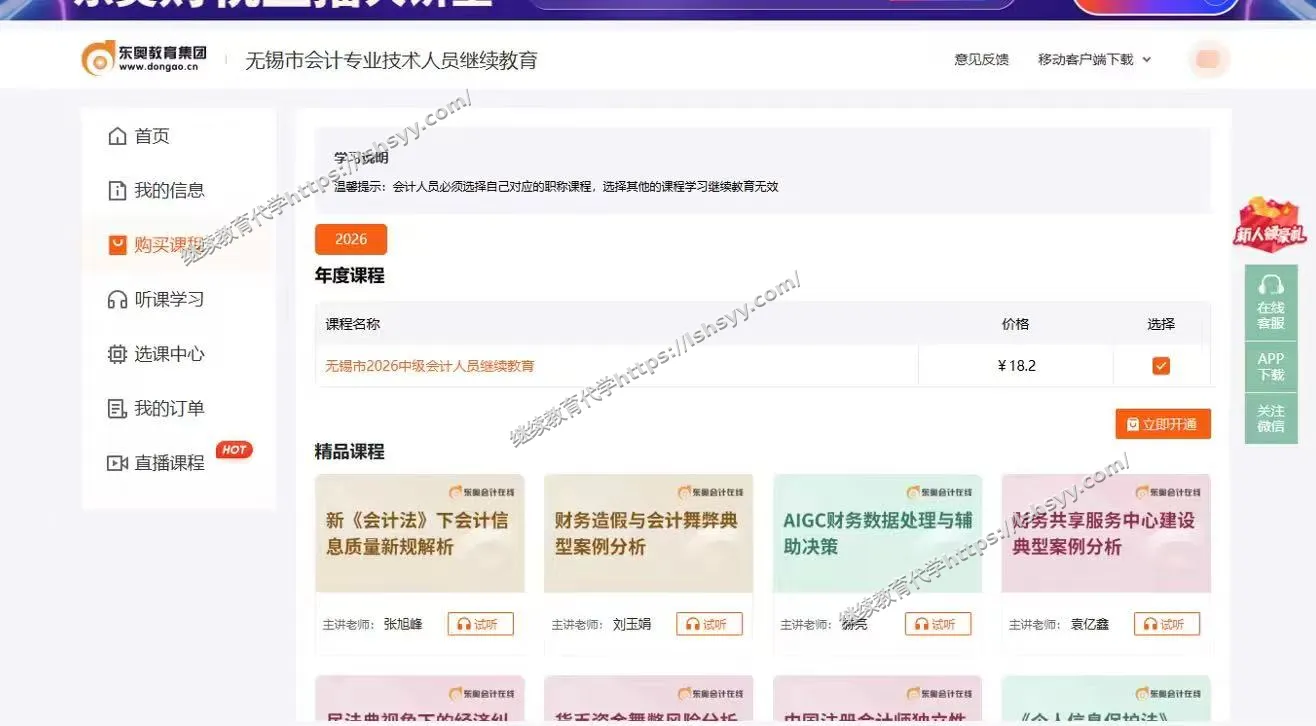Screen dimensions: 1316x726
Task: Click the 温馨提示 notice text
Action: (x=556, y=187)
